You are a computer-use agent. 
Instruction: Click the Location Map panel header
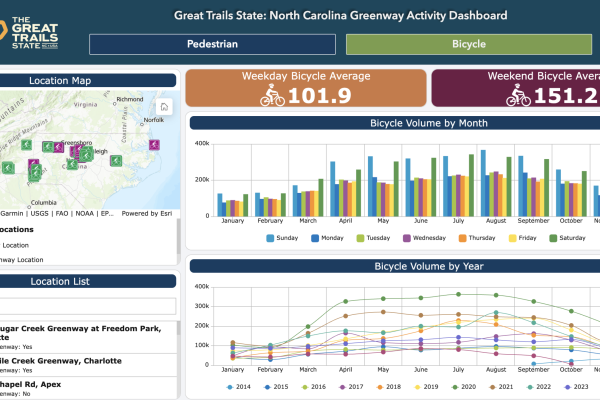click(88, 81)
